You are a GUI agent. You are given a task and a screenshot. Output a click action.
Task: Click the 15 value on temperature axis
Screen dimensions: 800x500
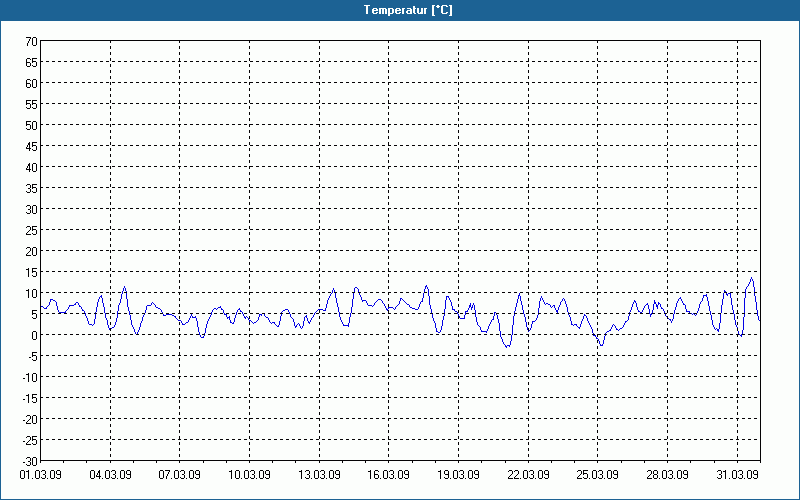[32, 272]
